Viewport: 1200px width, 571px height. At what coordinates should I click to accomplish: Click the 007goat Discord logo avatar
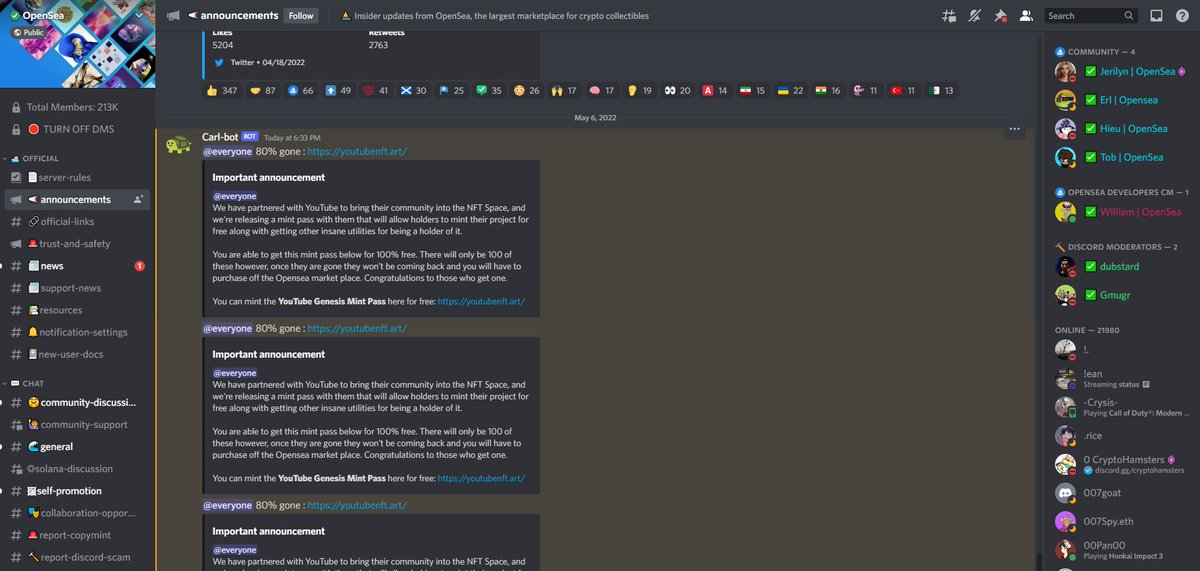click(1066, 493)
